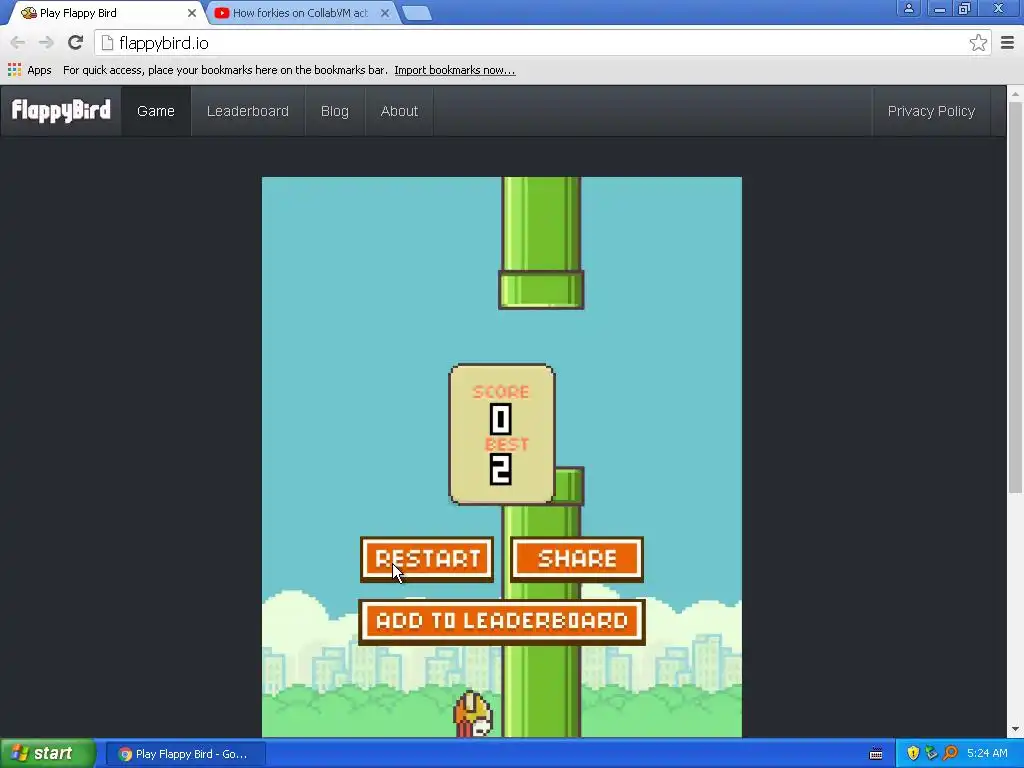Open the Chrome hamburger menu
Viewport: 1024px width, 768px height.
1007,43
